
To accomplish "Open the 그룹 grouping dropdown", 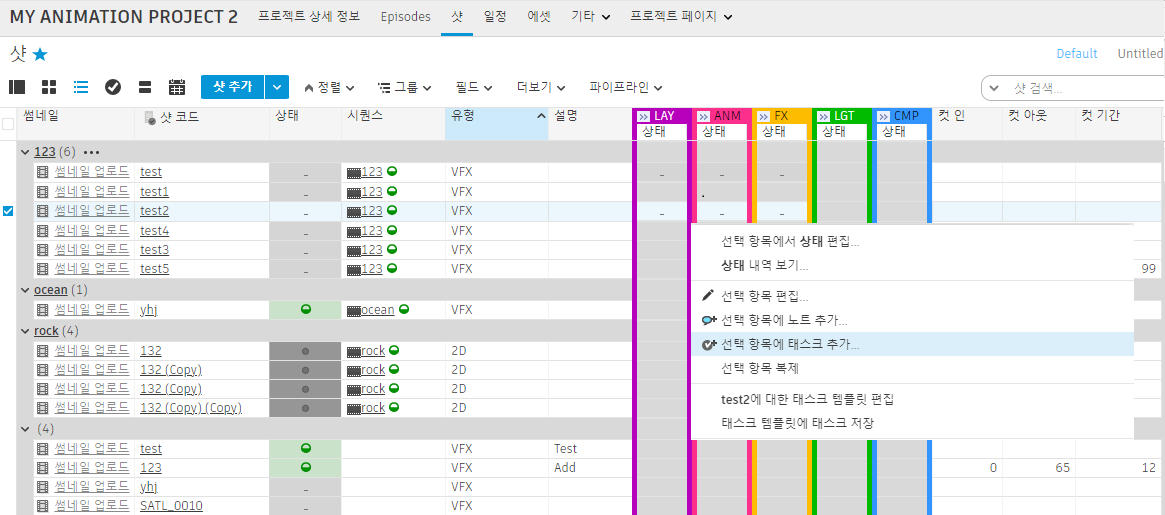I will click(405, 87).
